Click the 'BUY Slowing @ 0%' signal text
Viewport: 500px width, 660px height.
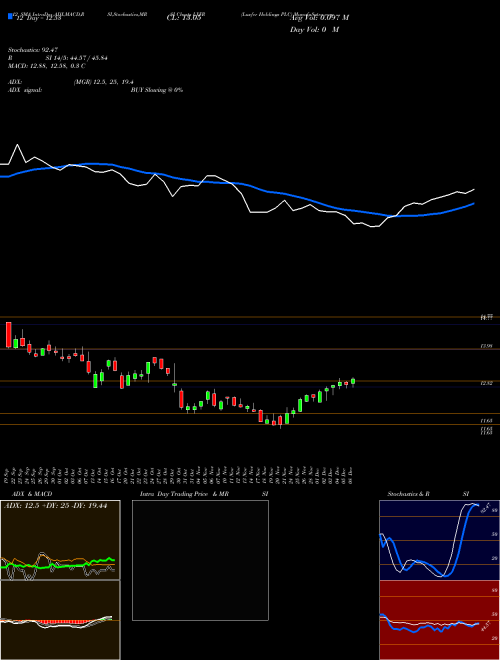click(157, 90)
